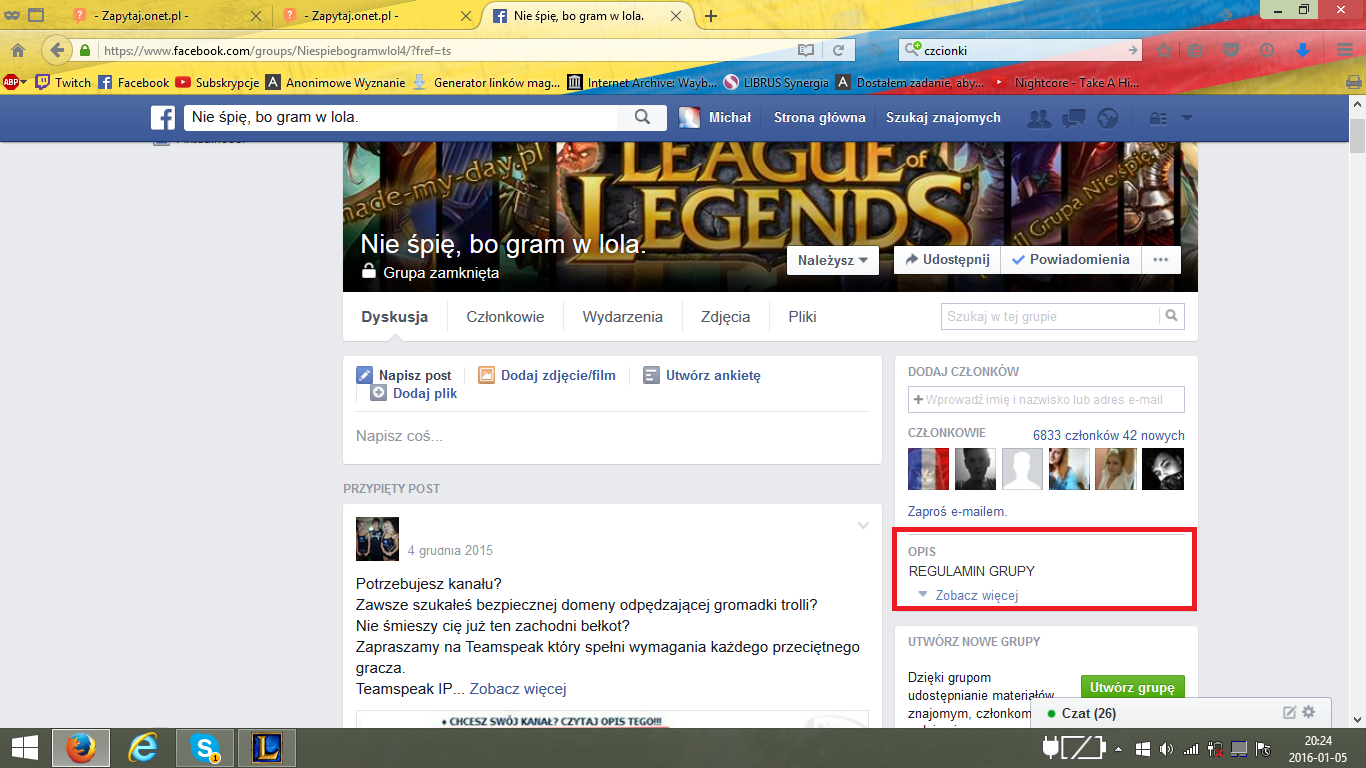Switch to the Członkowie tab

pyautogui.click(x=505, y=317)
